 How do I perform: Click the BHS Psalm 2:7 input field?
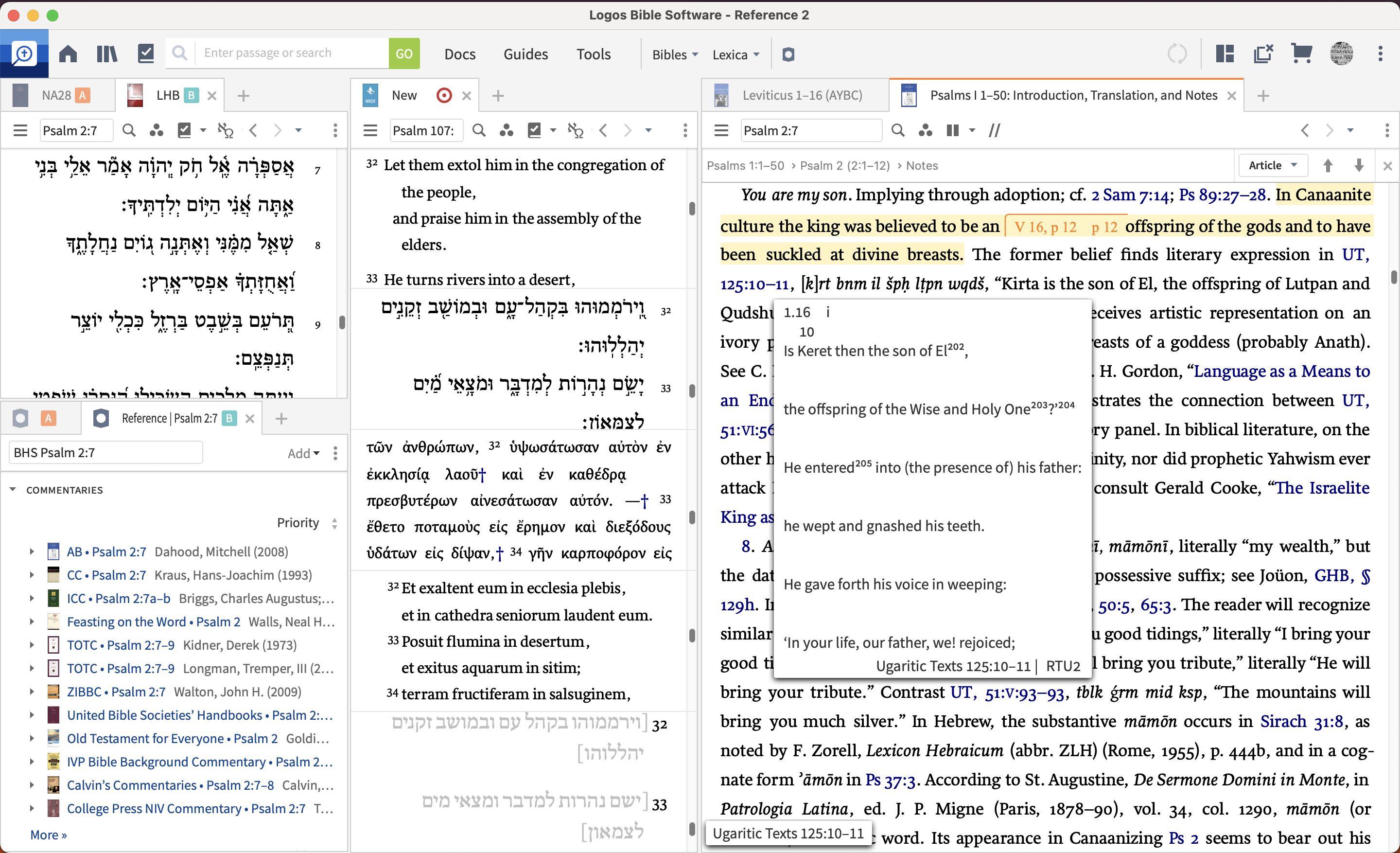coord(106,453)
